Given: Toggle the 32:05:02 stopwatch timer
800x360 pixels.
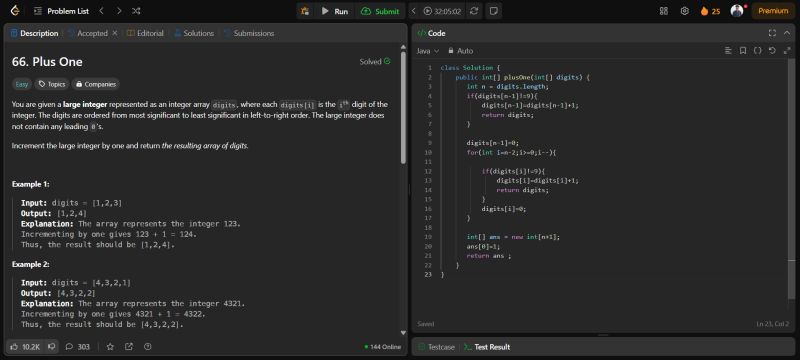Looking at the screenshot, I should pos(442,11).
